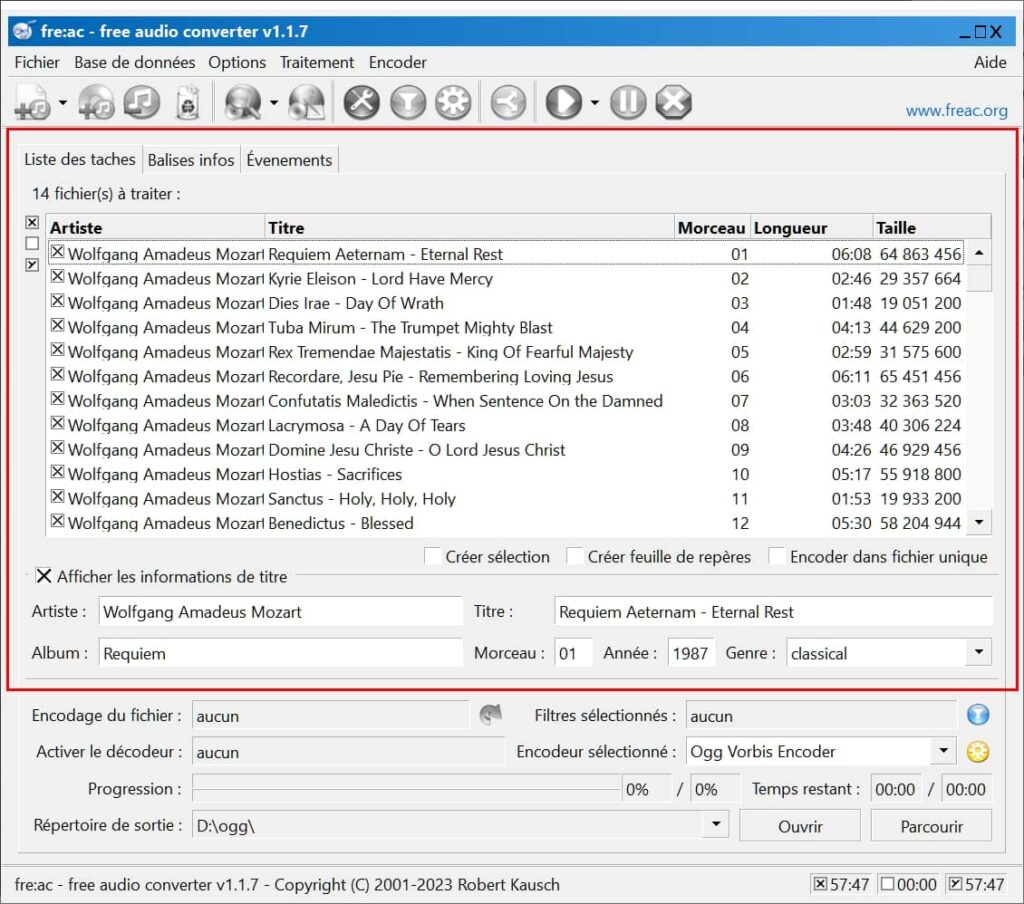Click the blue filter icon beside Filtres sélectionnés
The image size is (1024, 904).
pyautogui.click(x=978, y=715)
